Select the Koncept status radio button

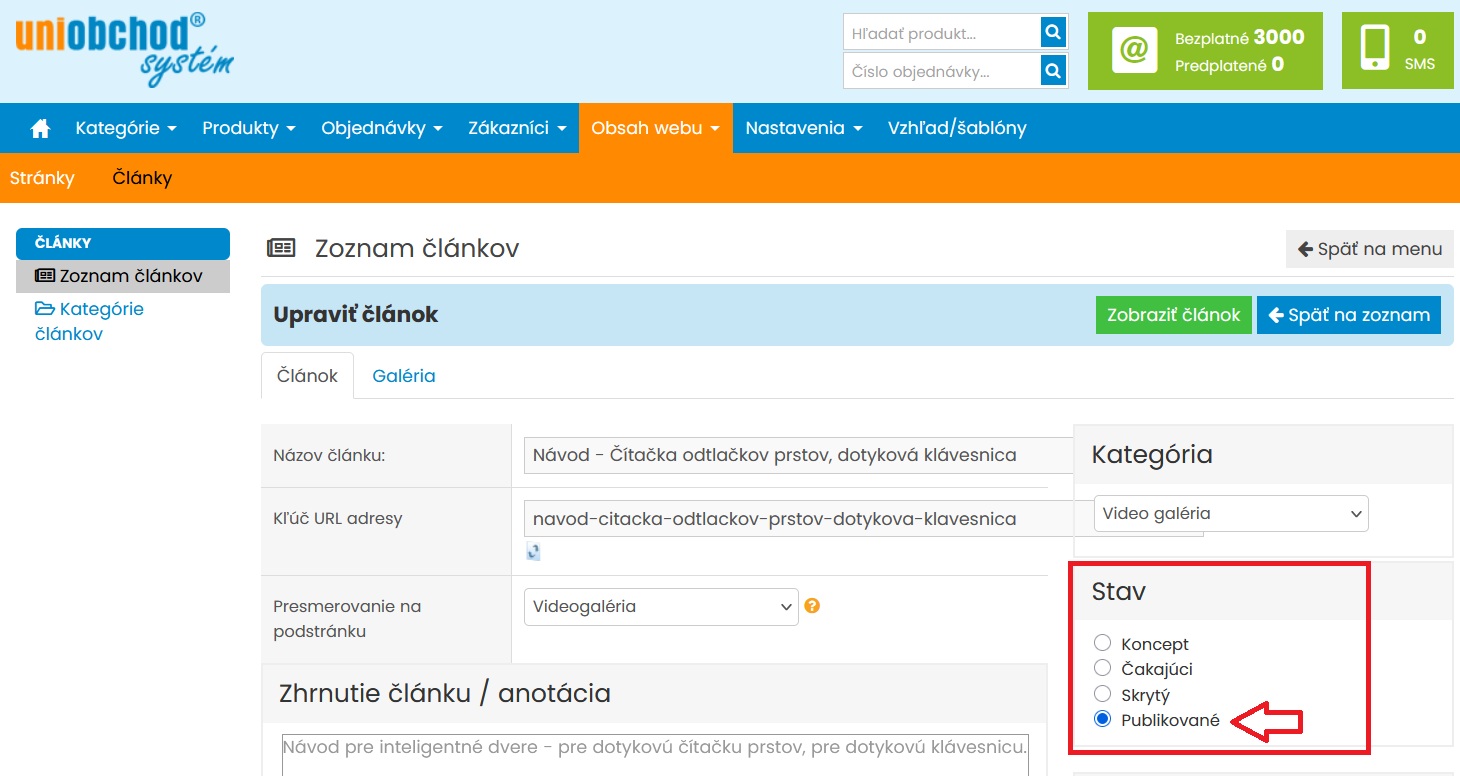click(x=1102, y=643)
